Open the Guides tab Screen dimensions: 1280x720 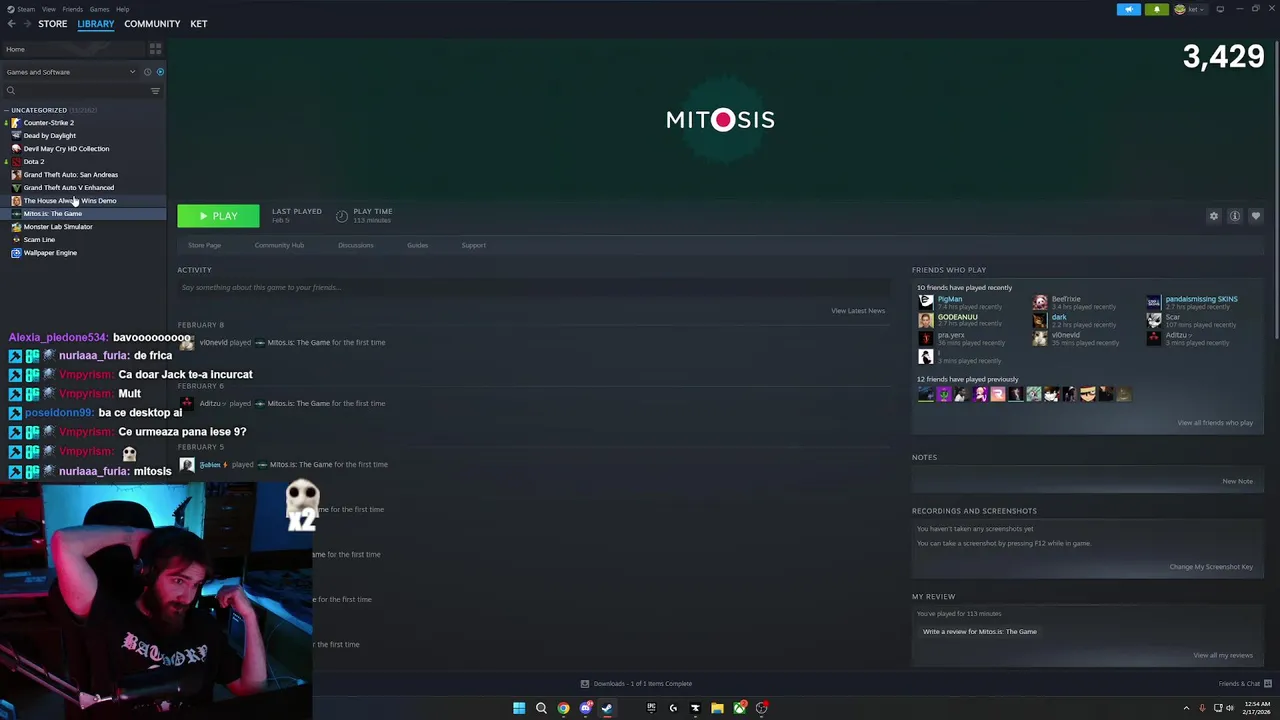pos(417,245)
